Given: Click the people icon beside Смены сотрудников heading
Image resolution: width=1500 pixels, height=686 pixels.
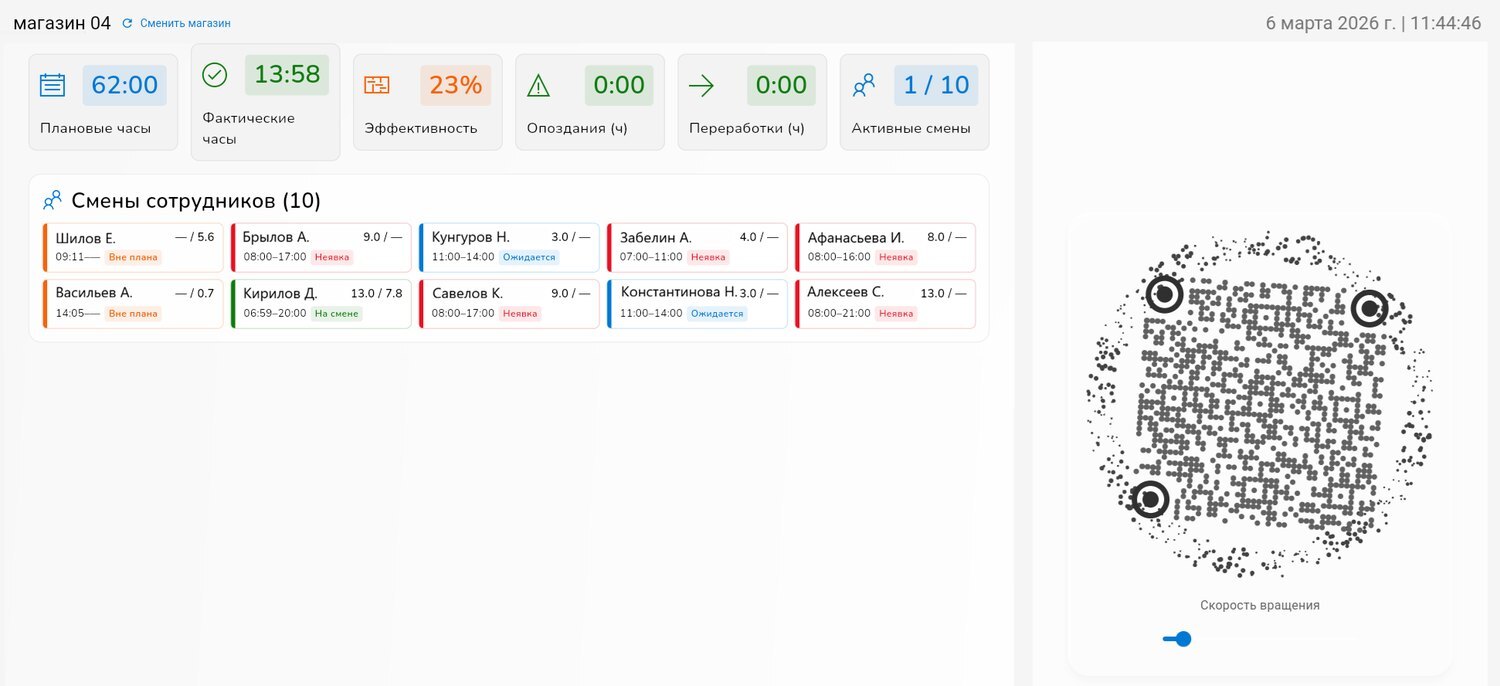Looking at the screenshot, I should coord(52,200).
